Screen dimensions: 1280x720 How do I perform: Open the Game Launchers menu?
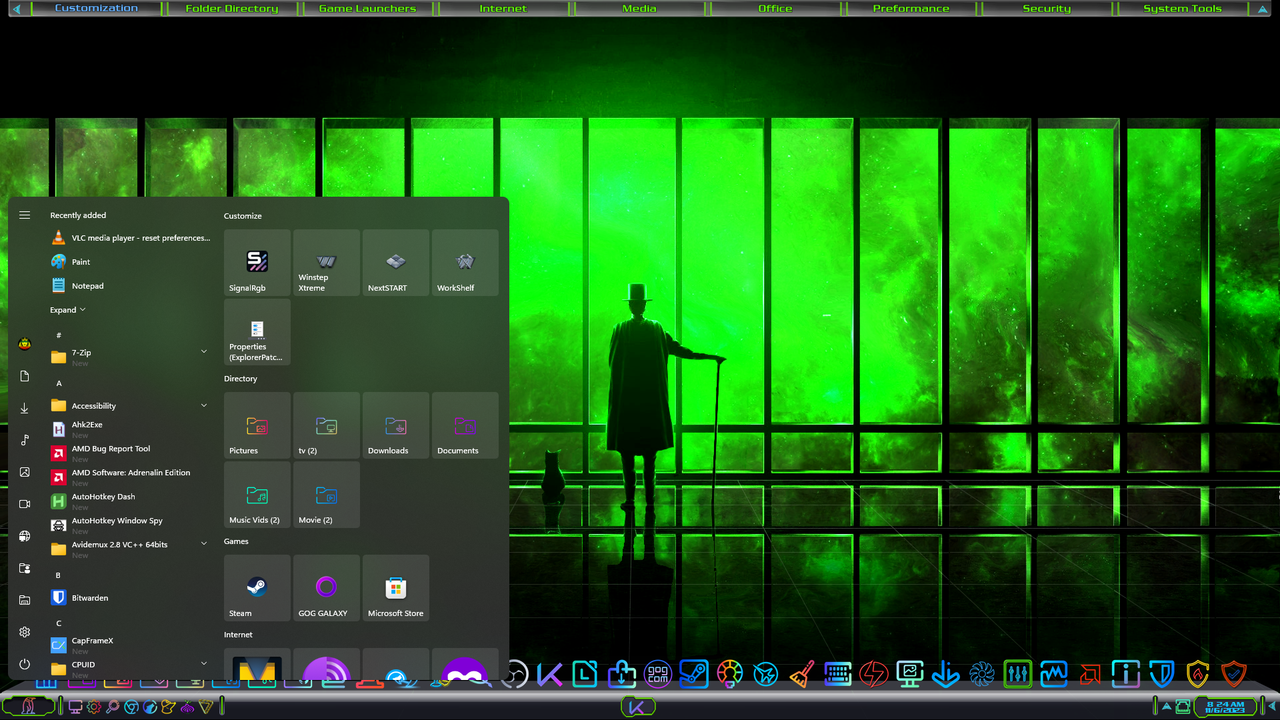point(367,8)
